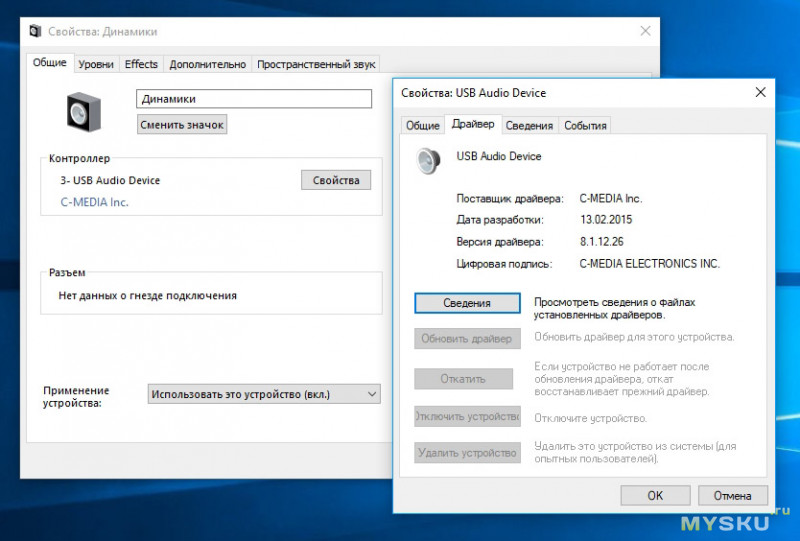Screen dimensions: 800x541
Task: Open controller Свойства button
Action: pyautogui.click(x=336, y=180)
